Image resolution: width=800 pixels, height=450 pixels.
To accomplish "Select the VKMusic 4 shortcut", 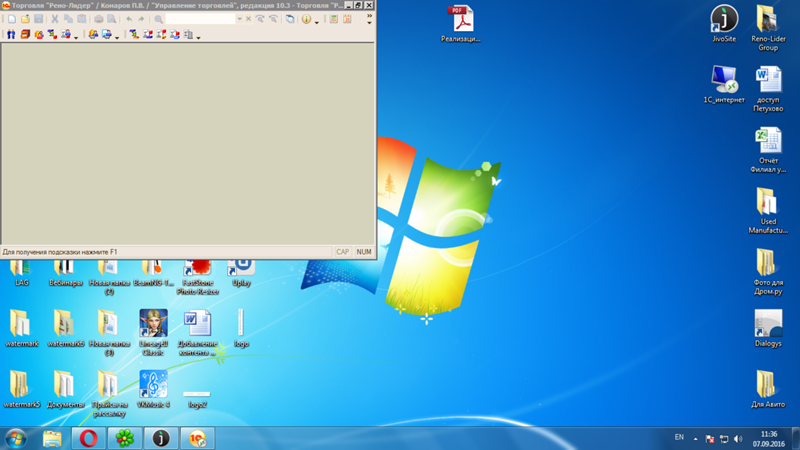I will click(x=153, y=389).
